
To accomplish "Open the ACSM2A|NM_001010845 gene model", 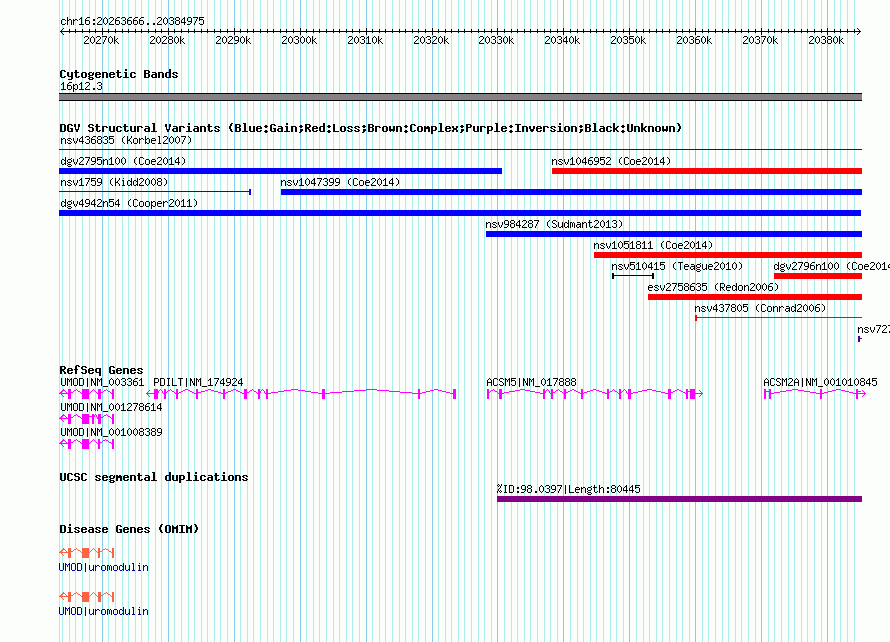I will pos(815,393).
